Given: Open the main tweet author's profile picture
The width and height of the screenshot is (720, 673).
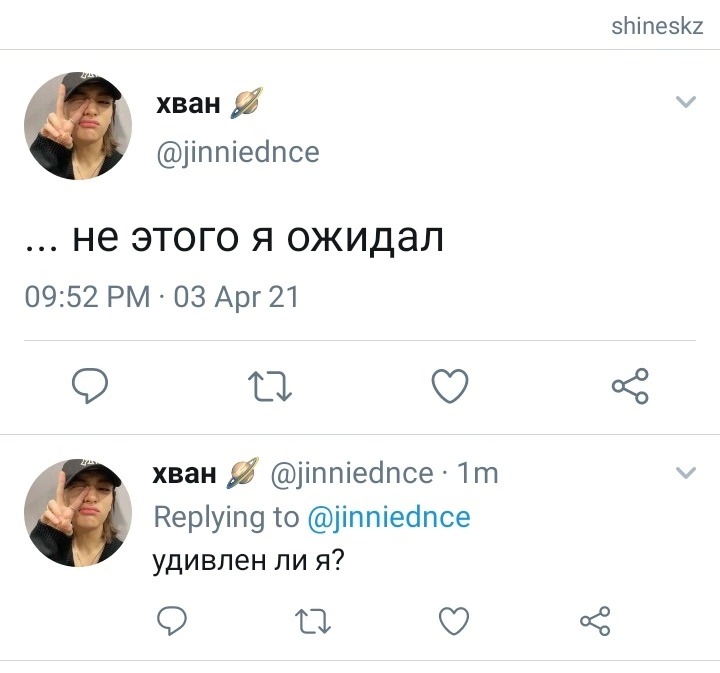Looking at the screenshot, I should click(78, 125).
